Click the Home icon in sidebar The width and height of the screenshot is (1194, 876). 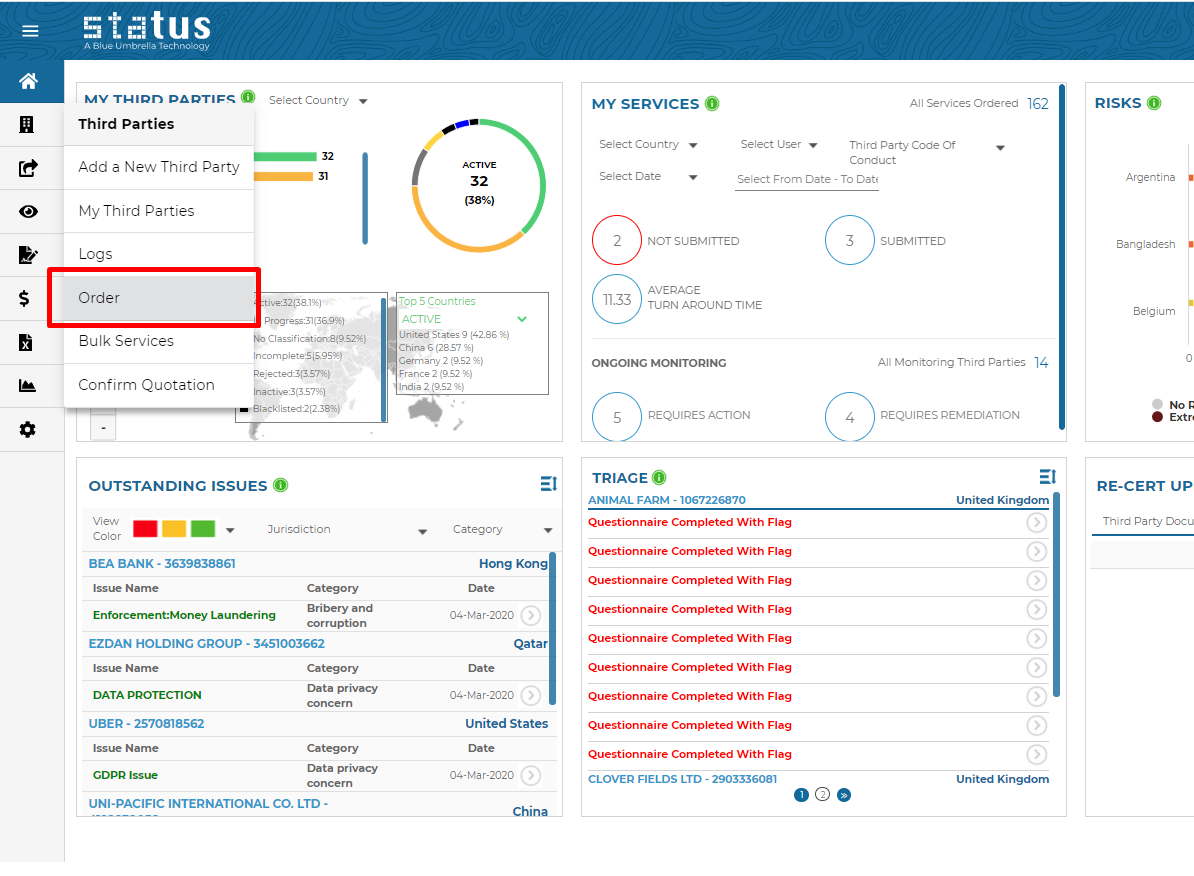(28, 81)
